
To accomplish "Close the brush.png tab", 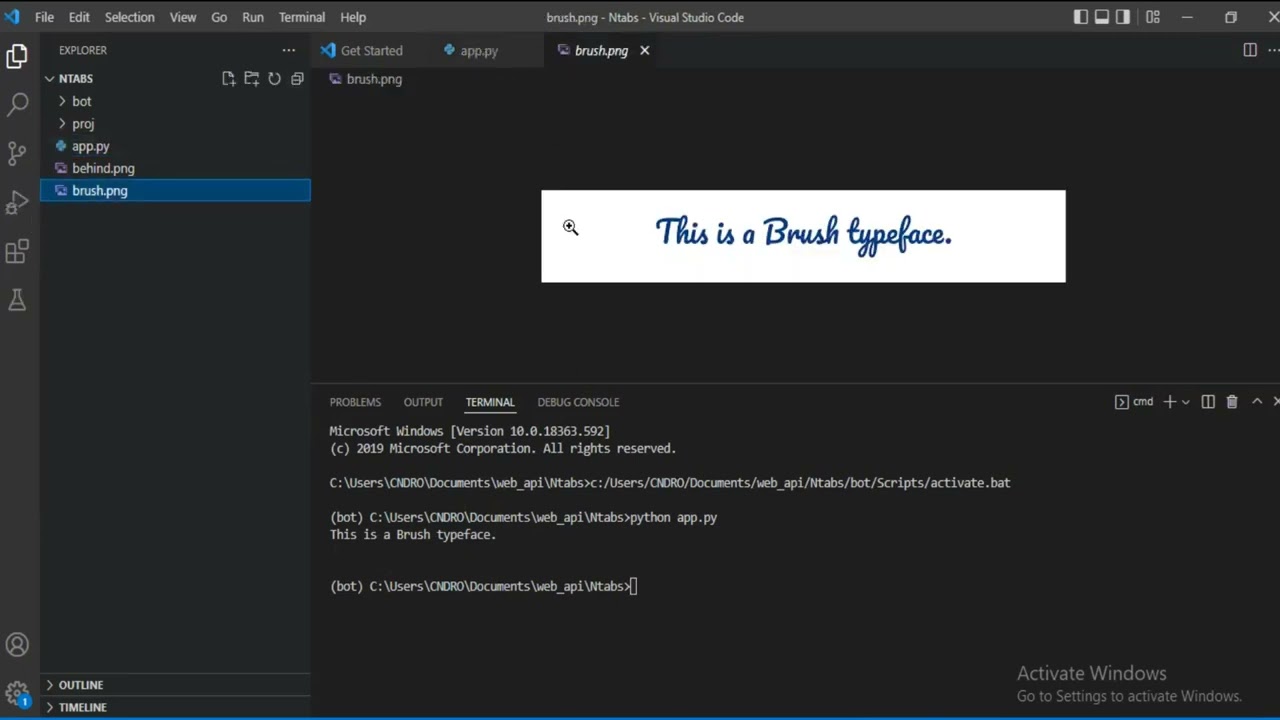I will coord(645,50).
